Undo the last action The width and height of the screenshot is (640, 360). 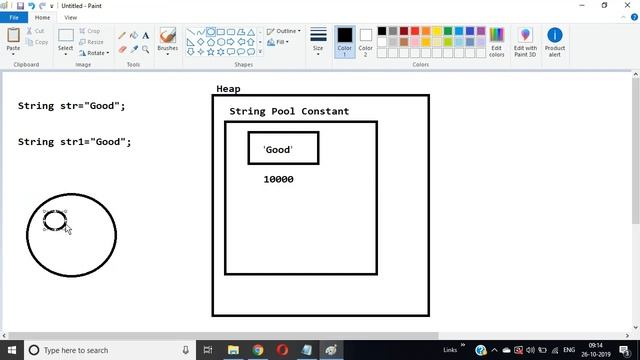(x=31, y=6)
